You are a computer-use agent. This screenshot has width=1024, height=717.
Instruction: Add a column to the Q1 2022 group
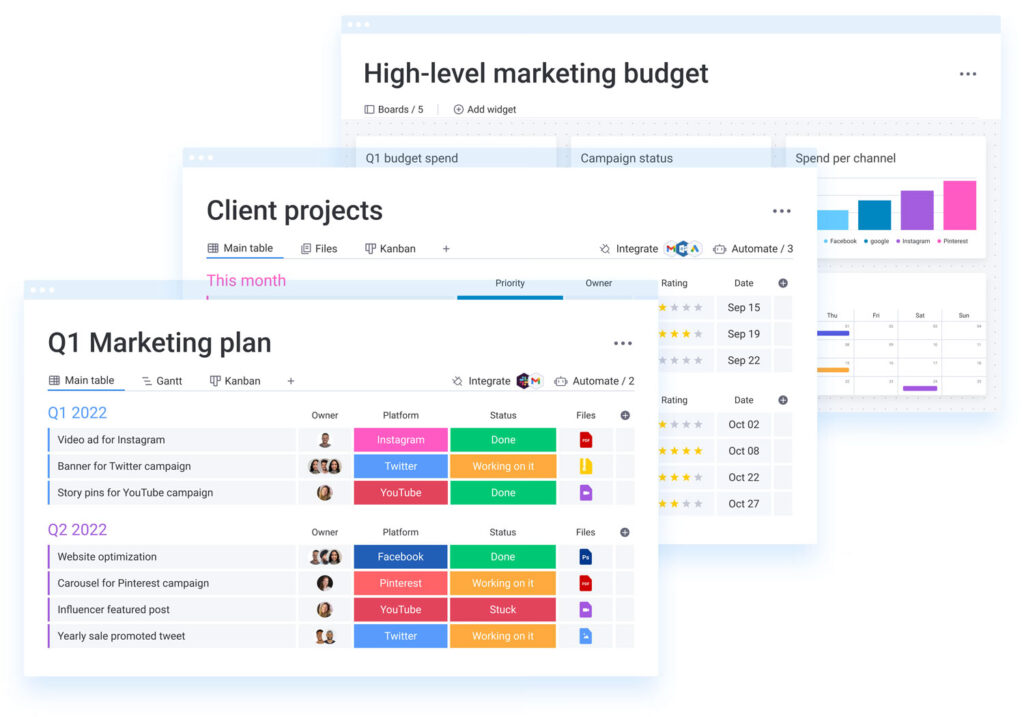coord(625,415)
